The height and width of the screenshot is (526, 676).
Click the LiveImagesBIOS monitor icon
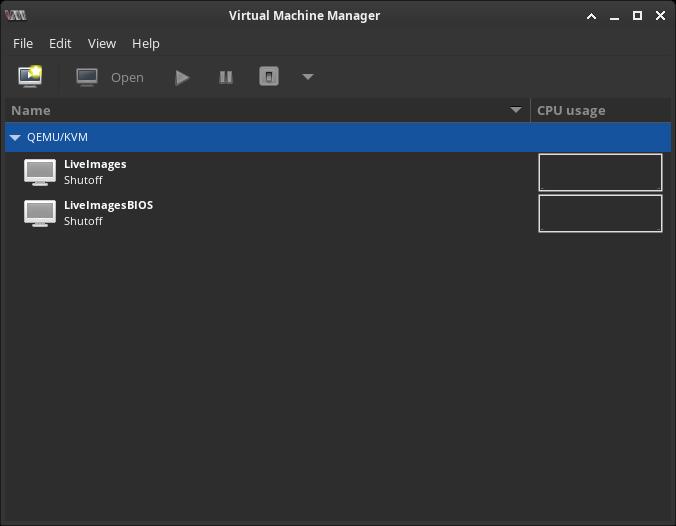(40, 213)
